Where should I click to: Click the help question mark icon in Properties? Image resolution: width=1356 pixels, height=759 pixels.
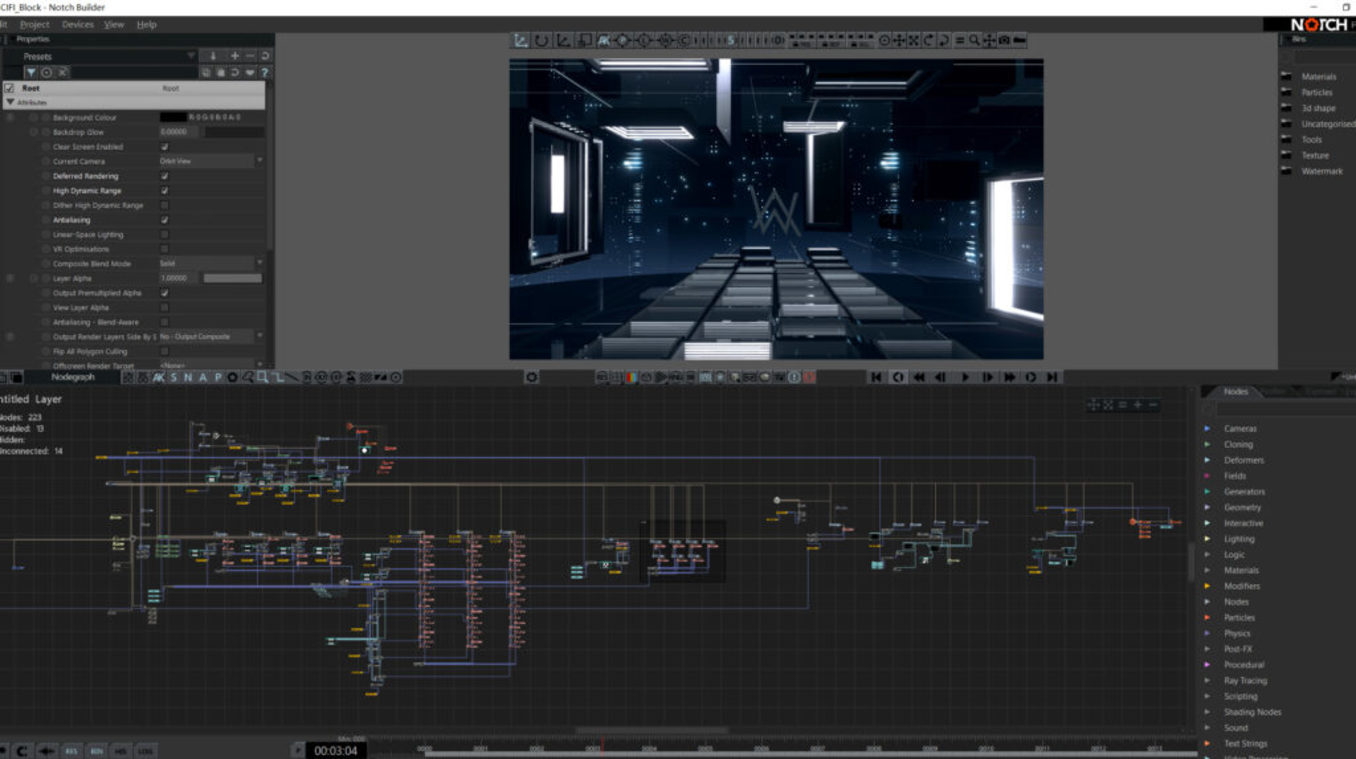click(264, 73)
